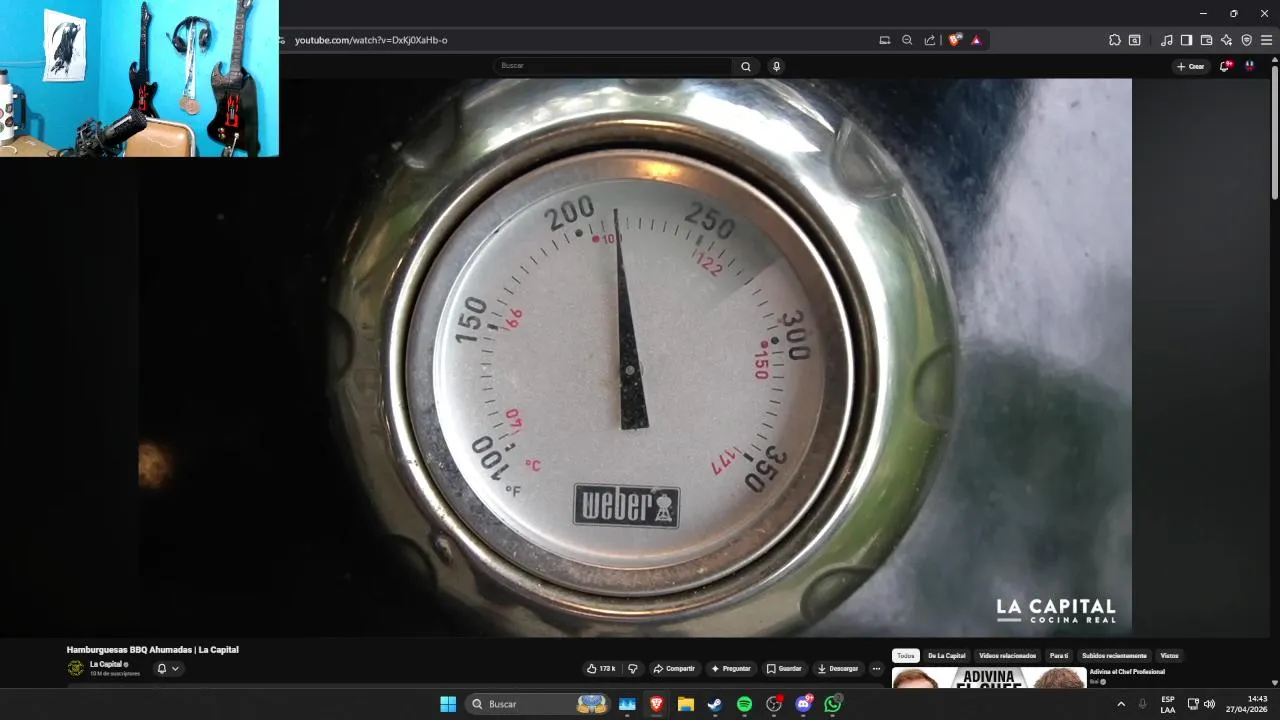This screenshot has height=720, width=1280.
Task: Click the video player to pause
Action: pyautogui.click(x=634, y=357)
